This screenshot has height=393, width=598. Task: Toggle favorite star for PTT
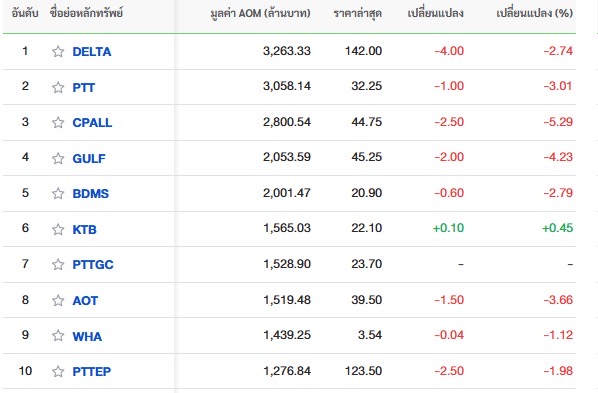pos(58,87)
